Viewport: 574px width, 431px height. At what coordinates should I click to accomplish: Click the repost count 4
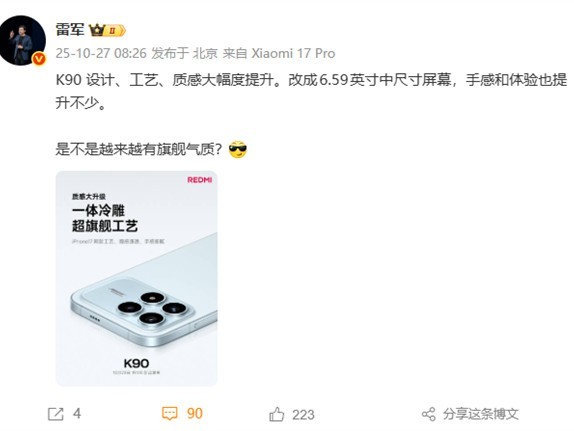pos(77,414)
